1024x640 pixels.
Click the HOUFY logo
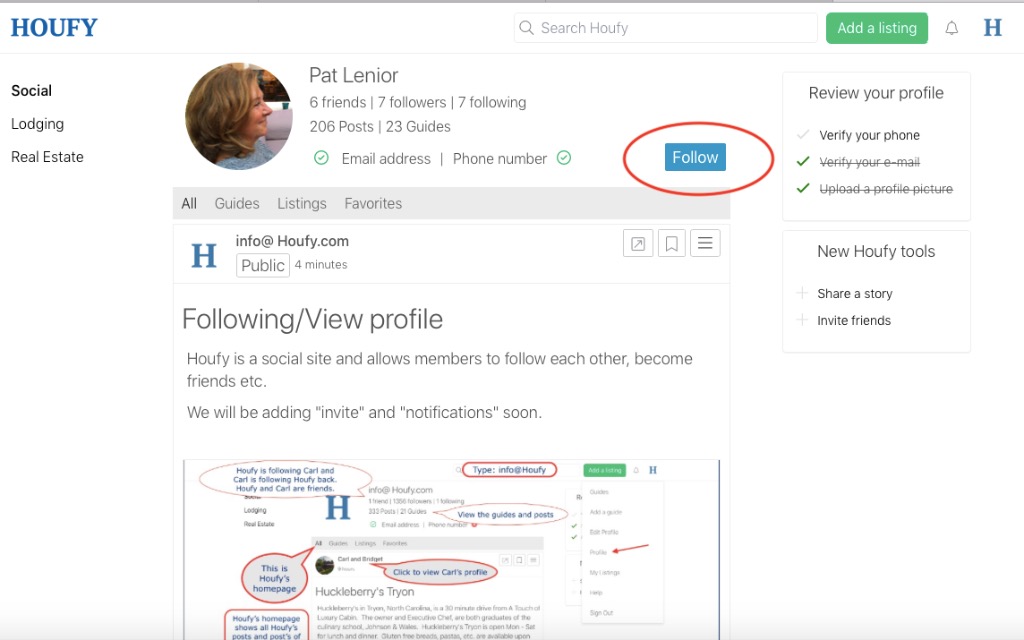click(x=54, y=27)
